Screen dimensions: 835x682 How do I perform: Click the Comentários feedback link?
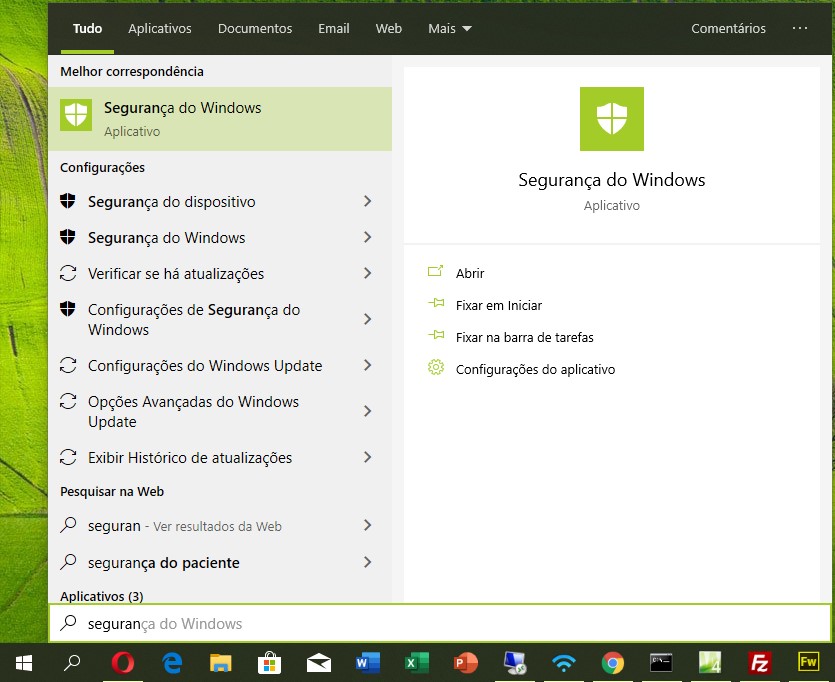click(x=728, y=28)
